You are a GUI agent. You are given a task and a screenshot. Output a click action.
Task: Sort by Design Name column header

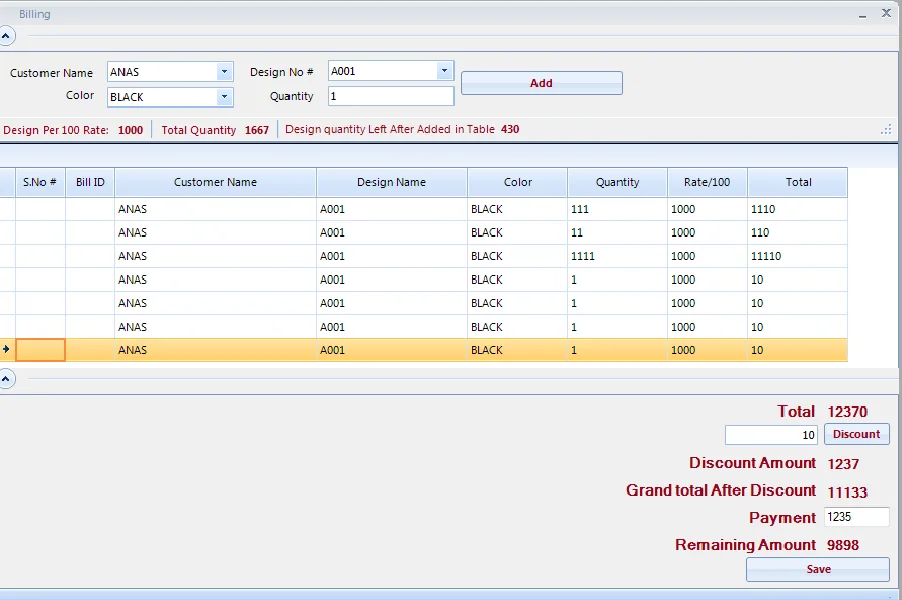391,182
